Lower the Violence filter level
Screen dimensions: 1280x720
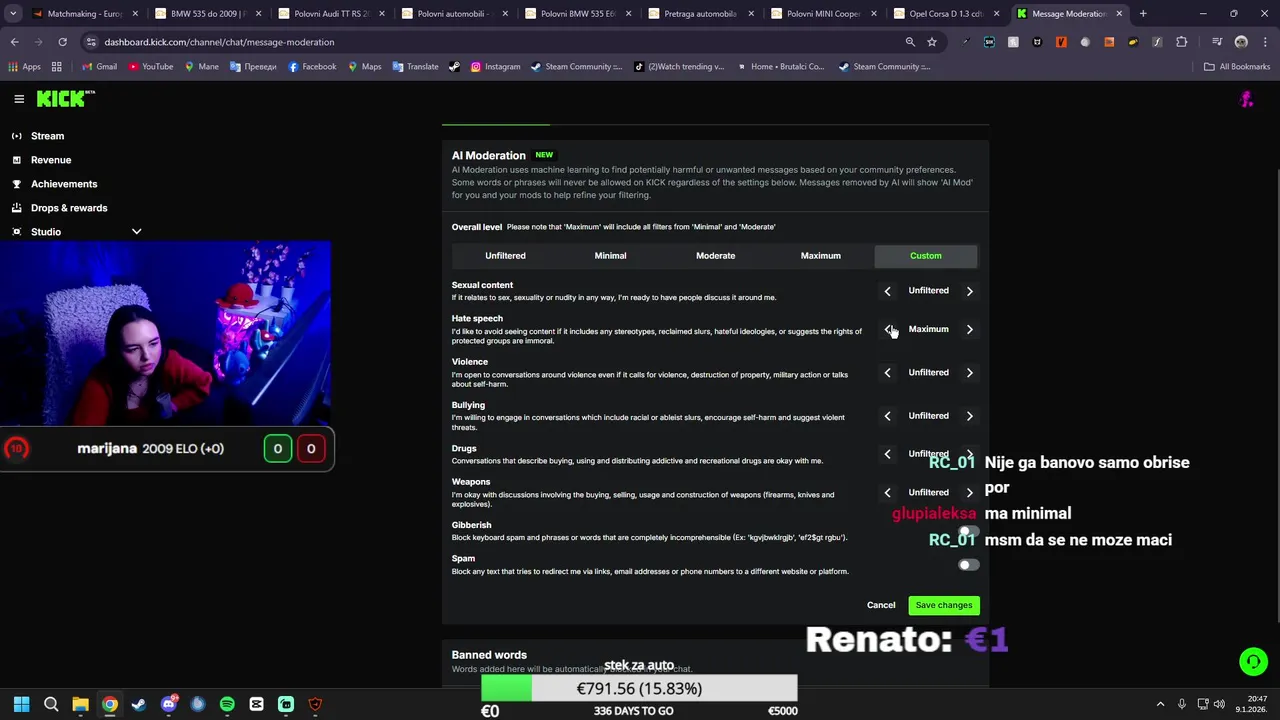tap(887, 372)
